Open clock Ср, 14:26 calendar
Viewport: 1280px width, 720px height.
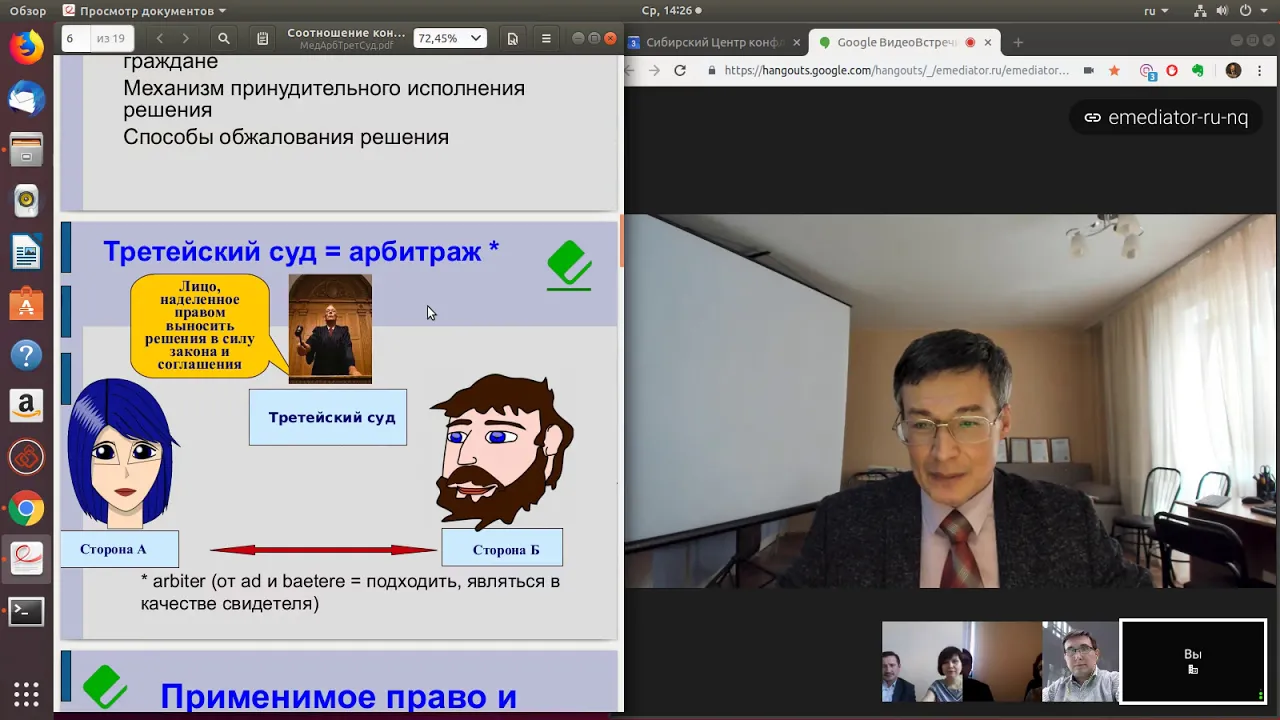click(x=670, y=10)
